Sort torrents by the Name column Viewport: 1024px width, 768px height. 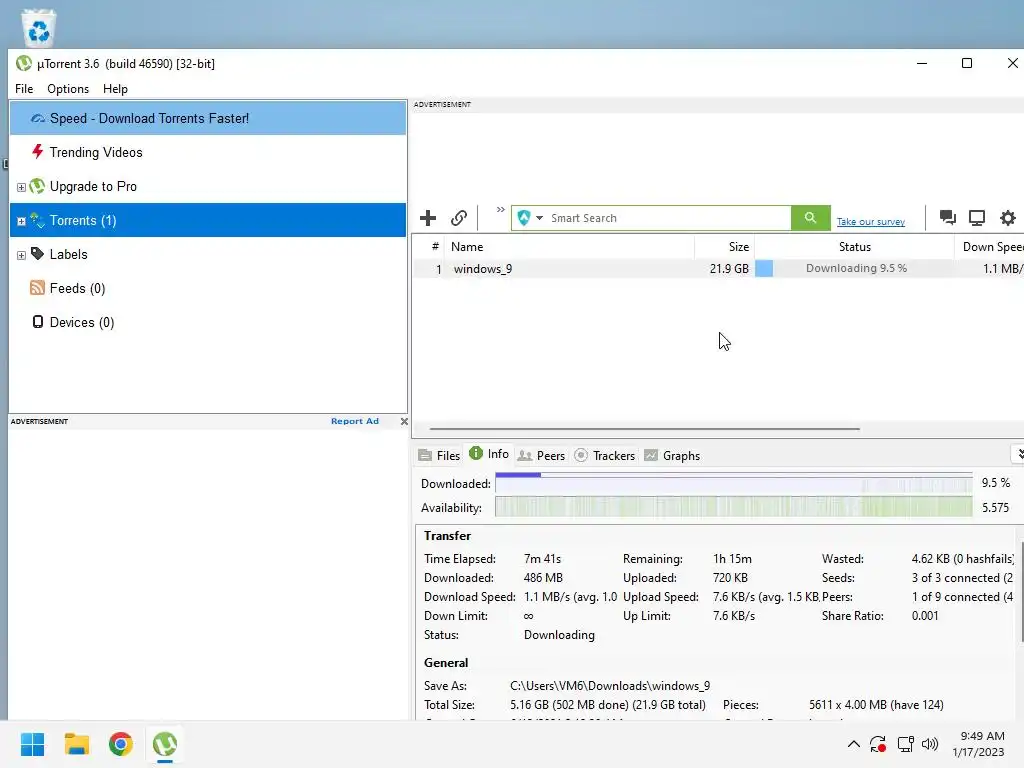(x=569, y=247)
